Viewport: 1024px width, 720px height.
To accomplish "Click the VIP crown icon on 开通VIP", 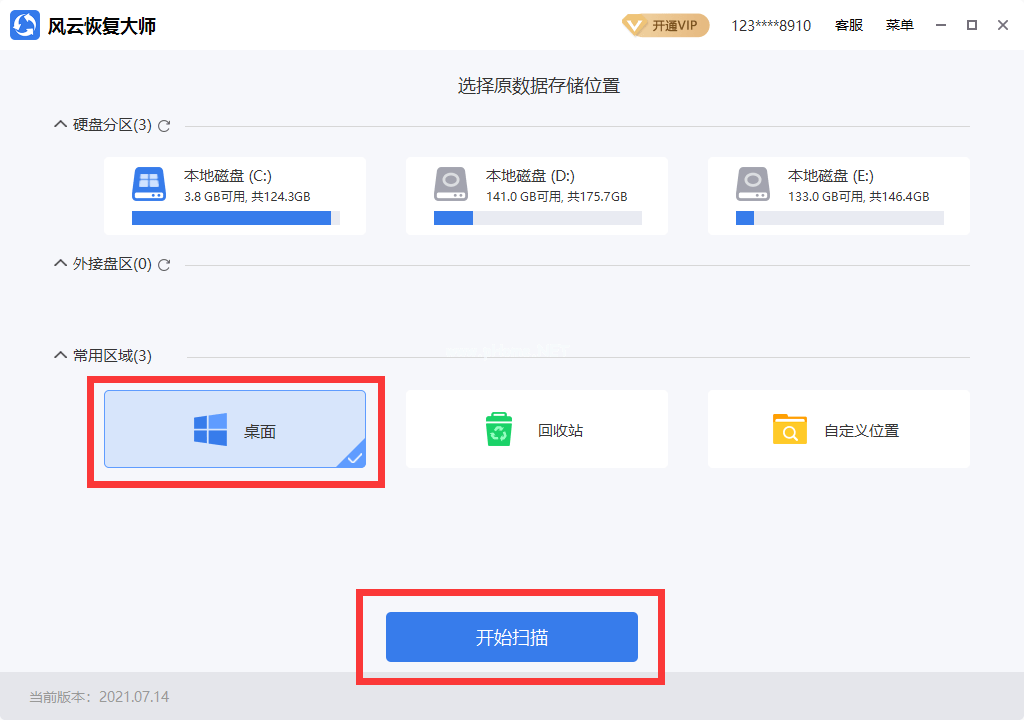I will click(x=637, y=25).
